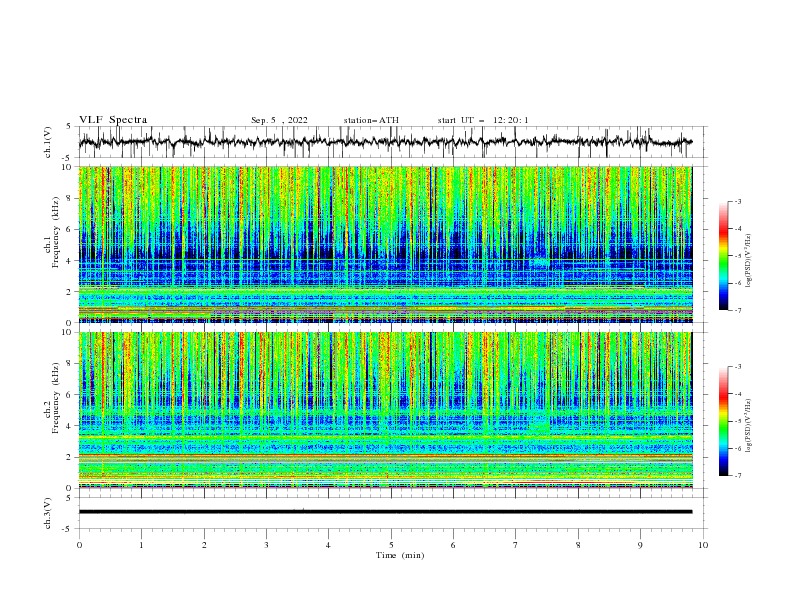Click the ch.2 spectrogram color bar
The width and height of the screenshot is (792, 612).
click(x=723, y=421)
